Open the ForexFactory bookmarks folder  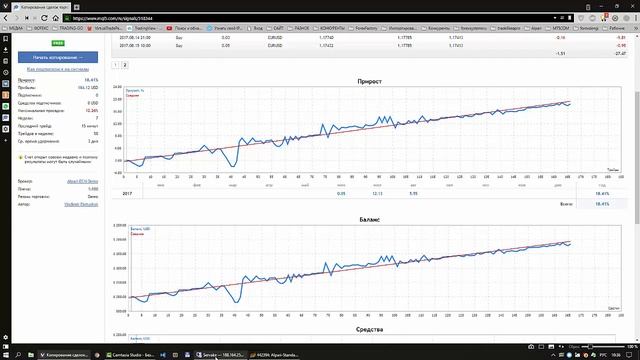363,28
